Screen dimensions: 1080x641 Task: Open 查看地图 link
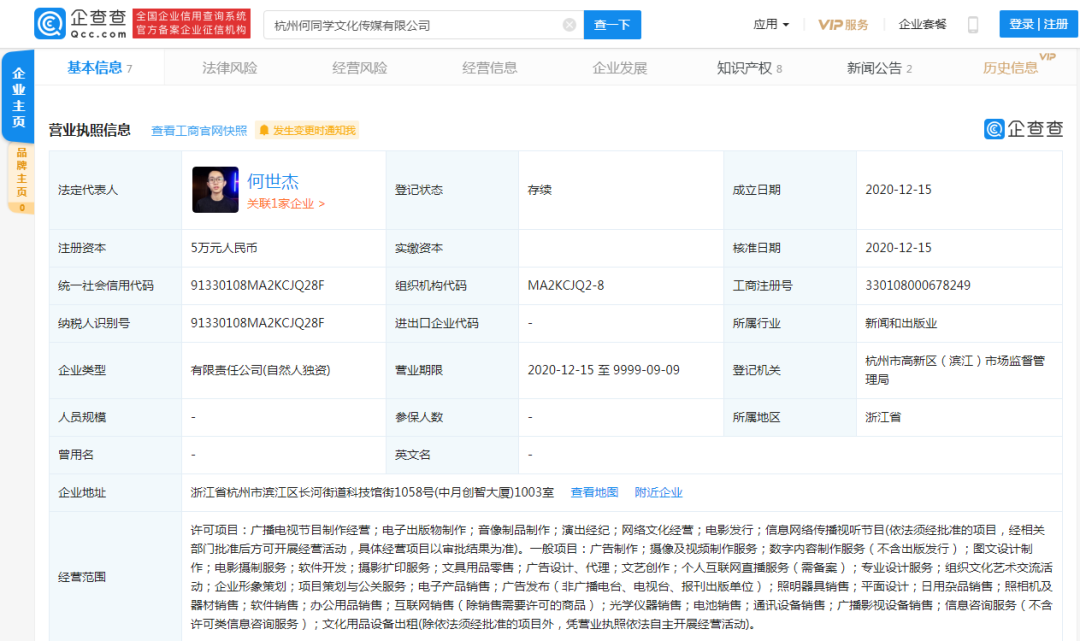coord(594,492)
